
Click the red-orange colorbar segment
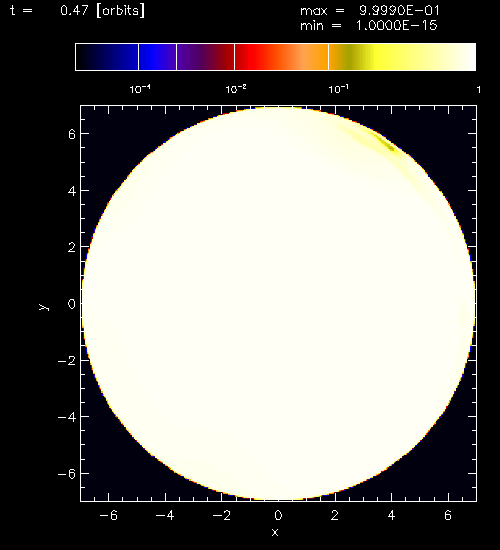coord(281,57)
